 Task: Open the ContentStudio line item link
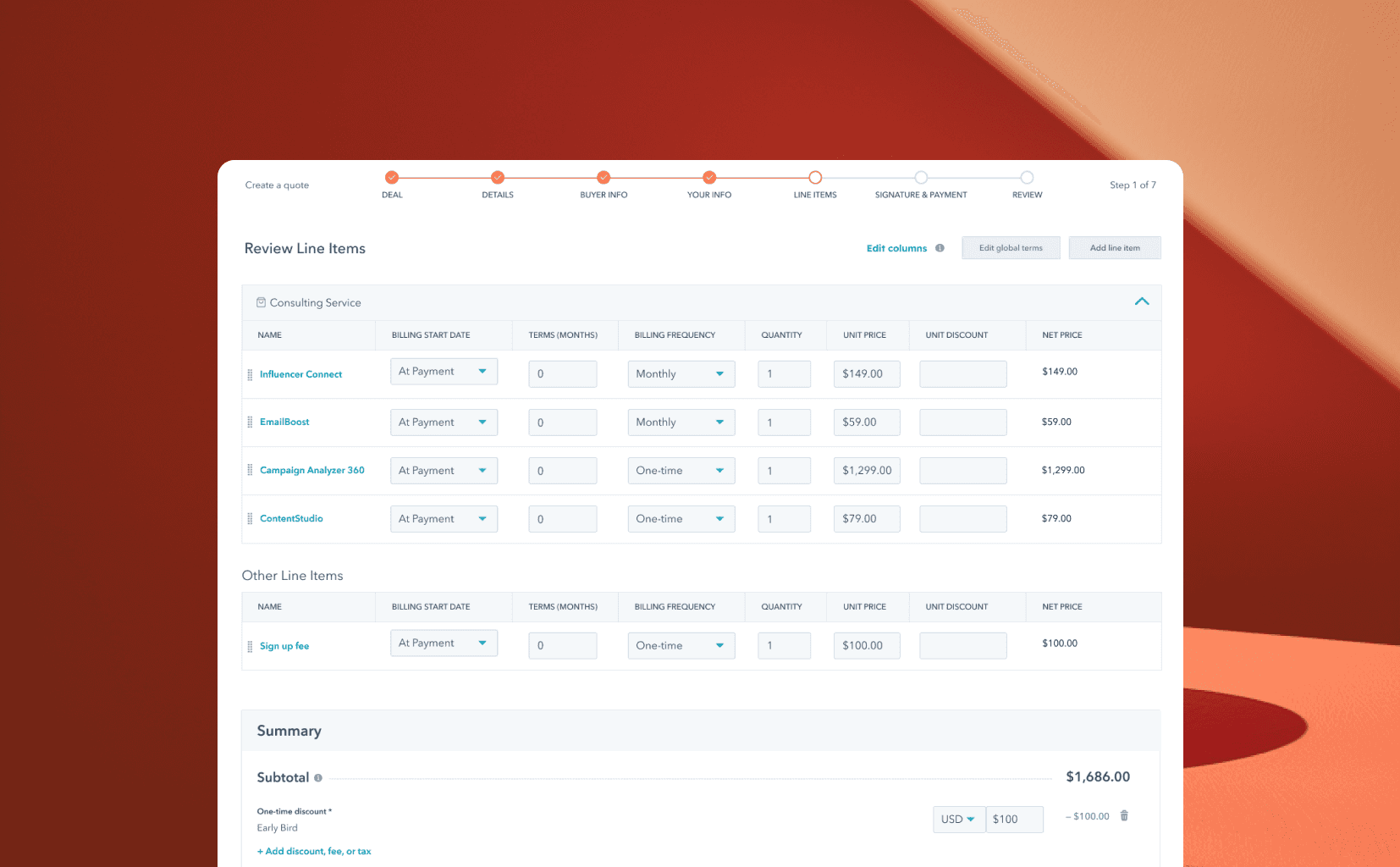(x=291, y=518)
